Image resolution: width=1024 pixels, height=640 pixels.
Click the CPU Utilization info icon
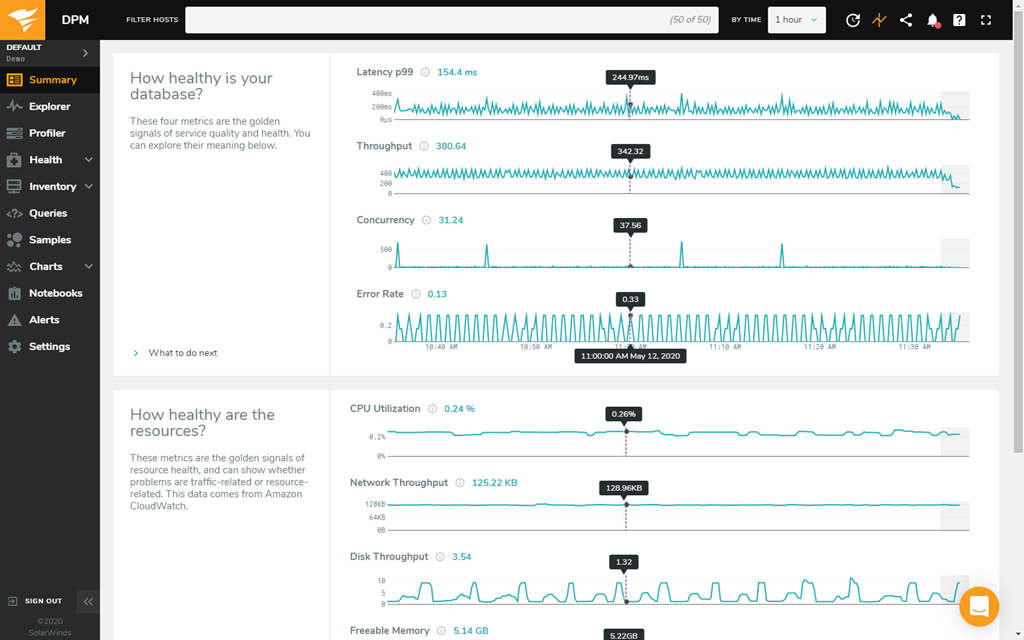click(x=432, y=409)
